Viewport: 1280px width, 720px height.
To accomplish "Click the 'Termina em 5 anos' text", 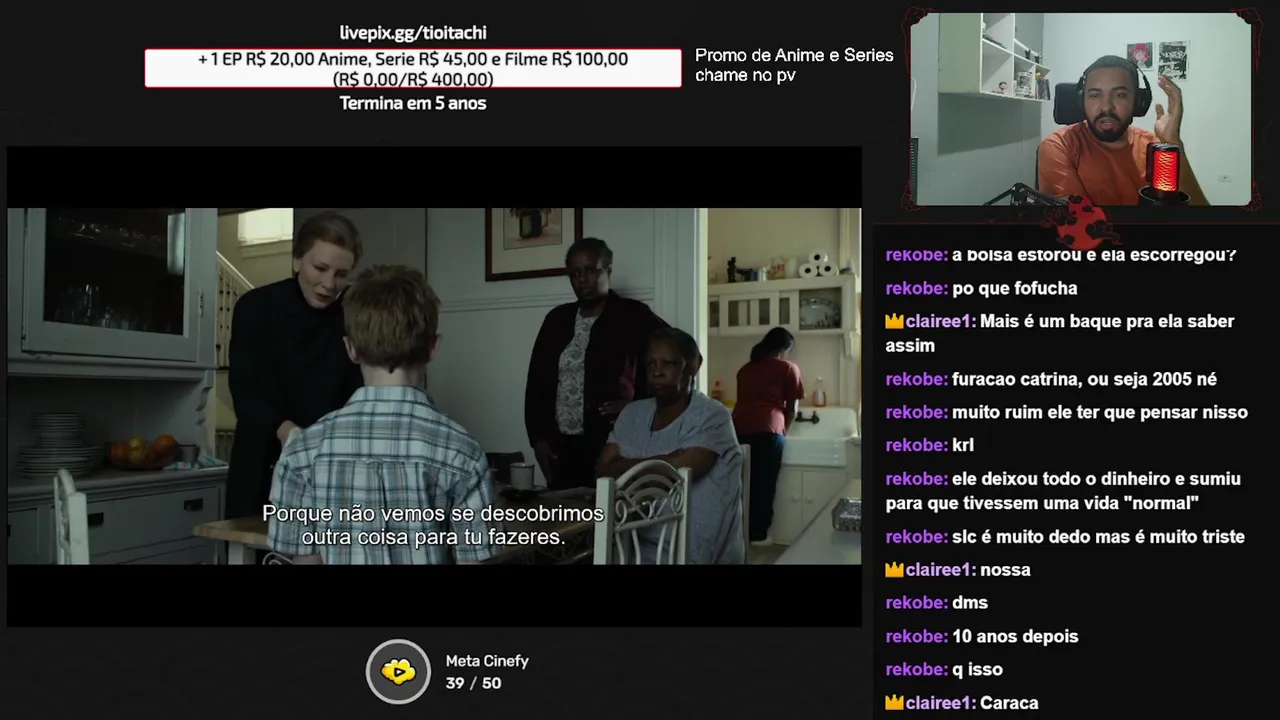I will [413, 103].
